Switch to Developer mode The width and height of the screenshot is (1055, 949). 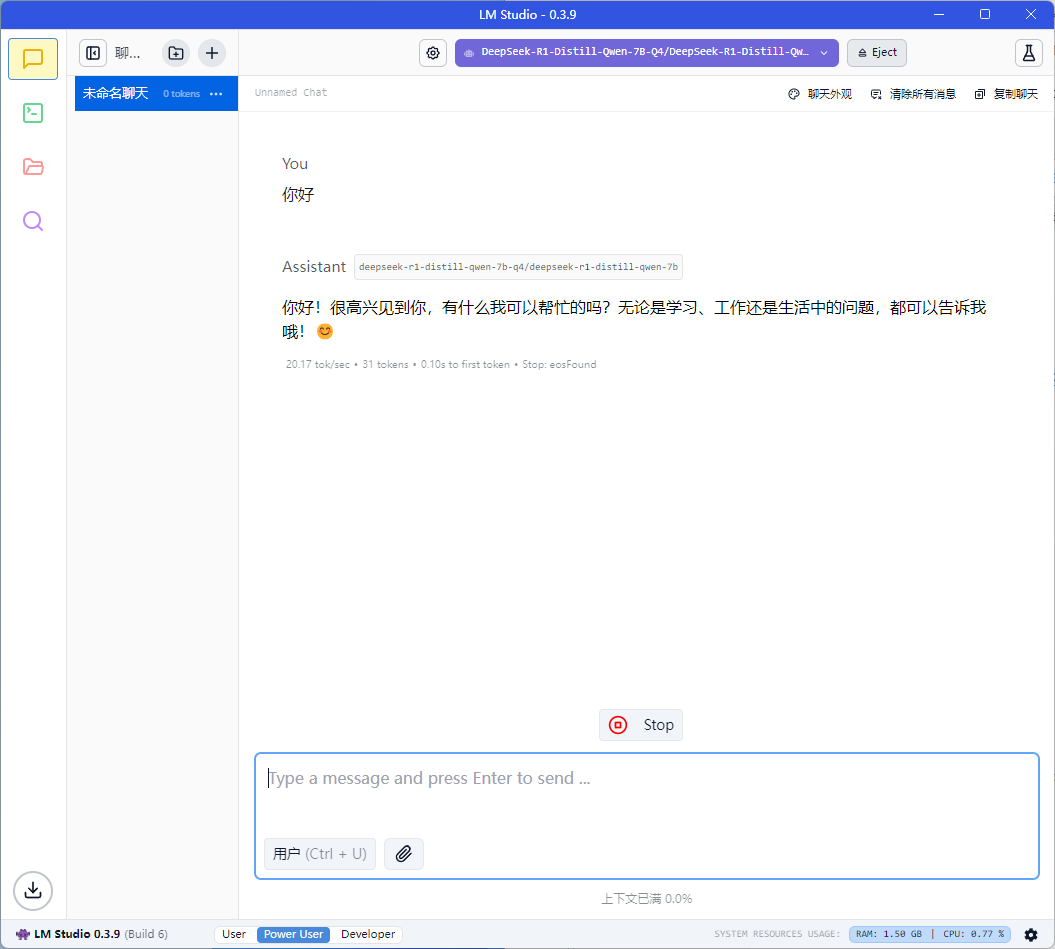point(368,934)
